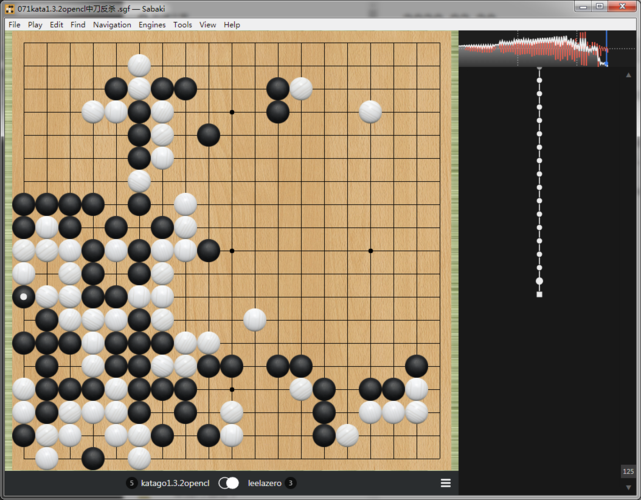Open the Engines menu

pyautogui.click(x=152, y=25)
